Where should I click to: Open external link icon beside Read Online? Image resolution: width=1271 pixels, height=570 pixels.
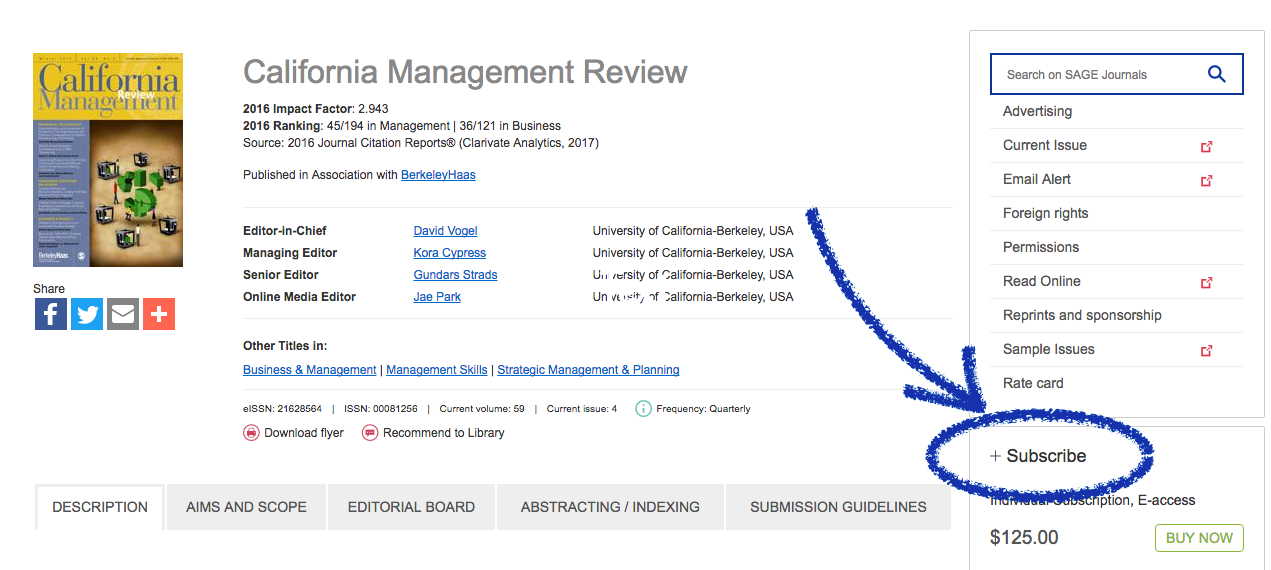[x=1206, y=282]
